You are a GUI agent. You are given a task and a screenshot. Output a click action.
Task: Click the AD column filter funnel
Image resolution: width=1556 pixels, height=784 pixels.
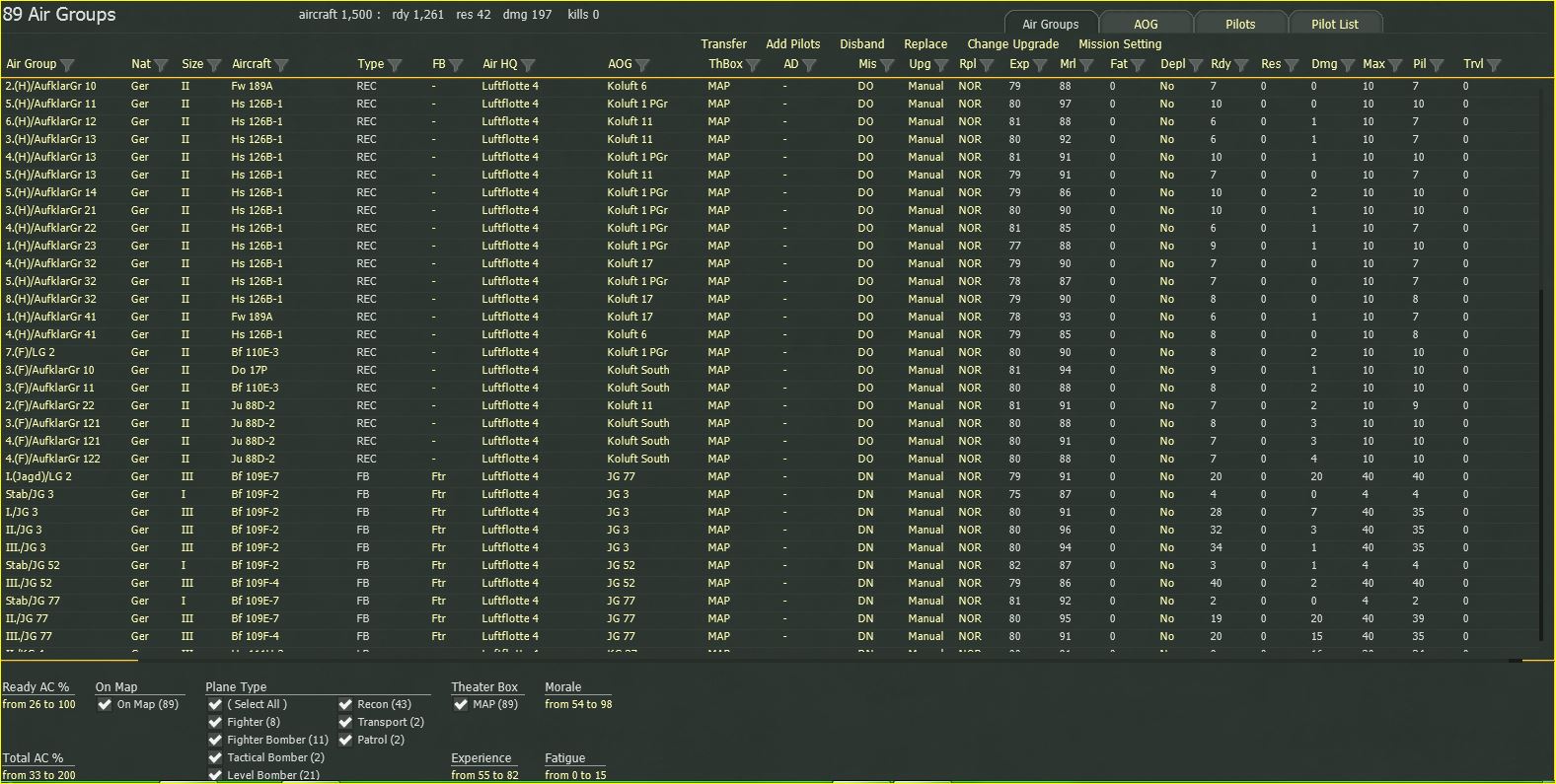pyautogui.click(x=809, y=65)
